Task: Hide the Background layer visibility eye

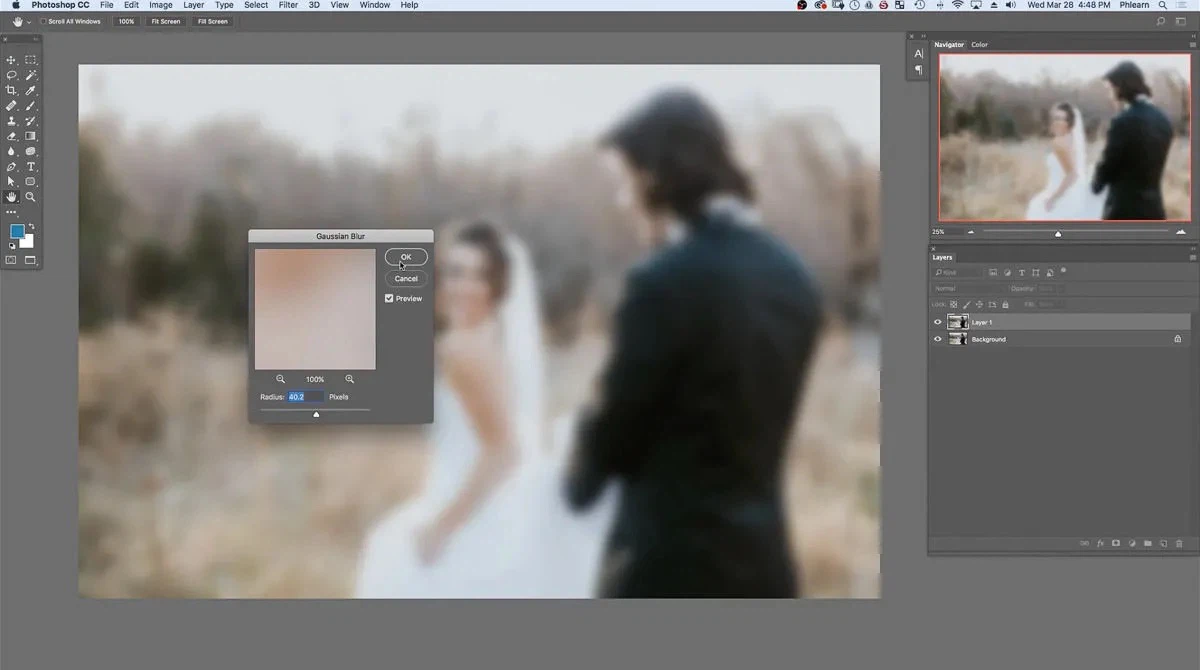Action: (x=938, y=339)
